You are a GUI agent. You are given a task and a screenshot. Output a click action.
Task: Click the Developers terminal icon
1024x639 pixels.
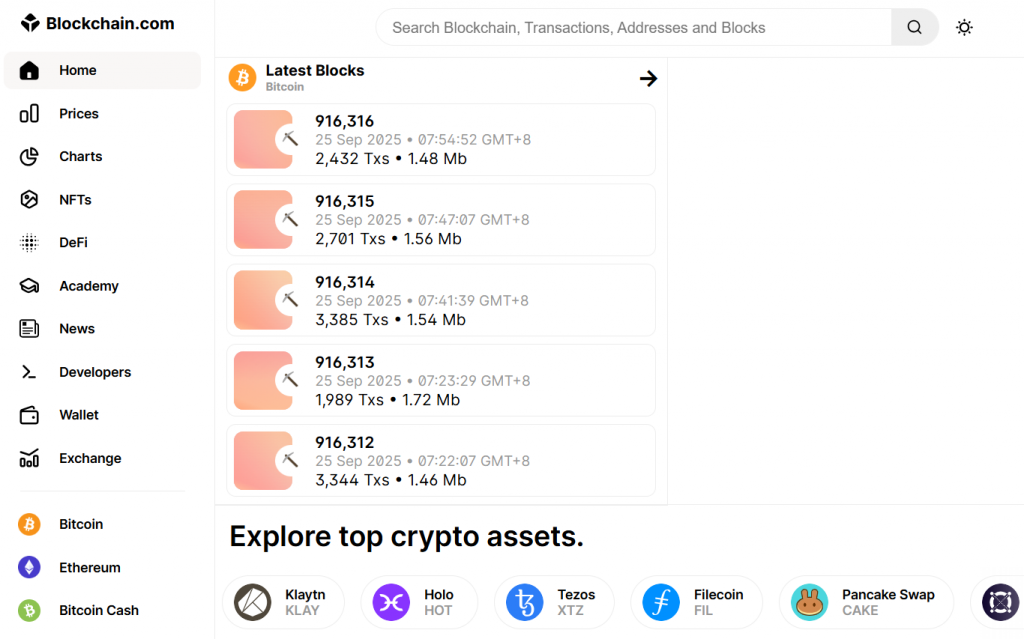pos(29,372)
